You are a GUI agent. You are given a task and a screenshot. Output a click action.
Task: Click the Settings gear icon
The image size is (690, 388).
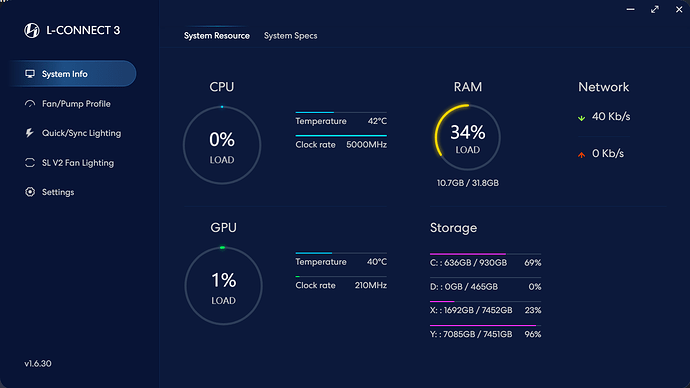(x=30, y=192)
